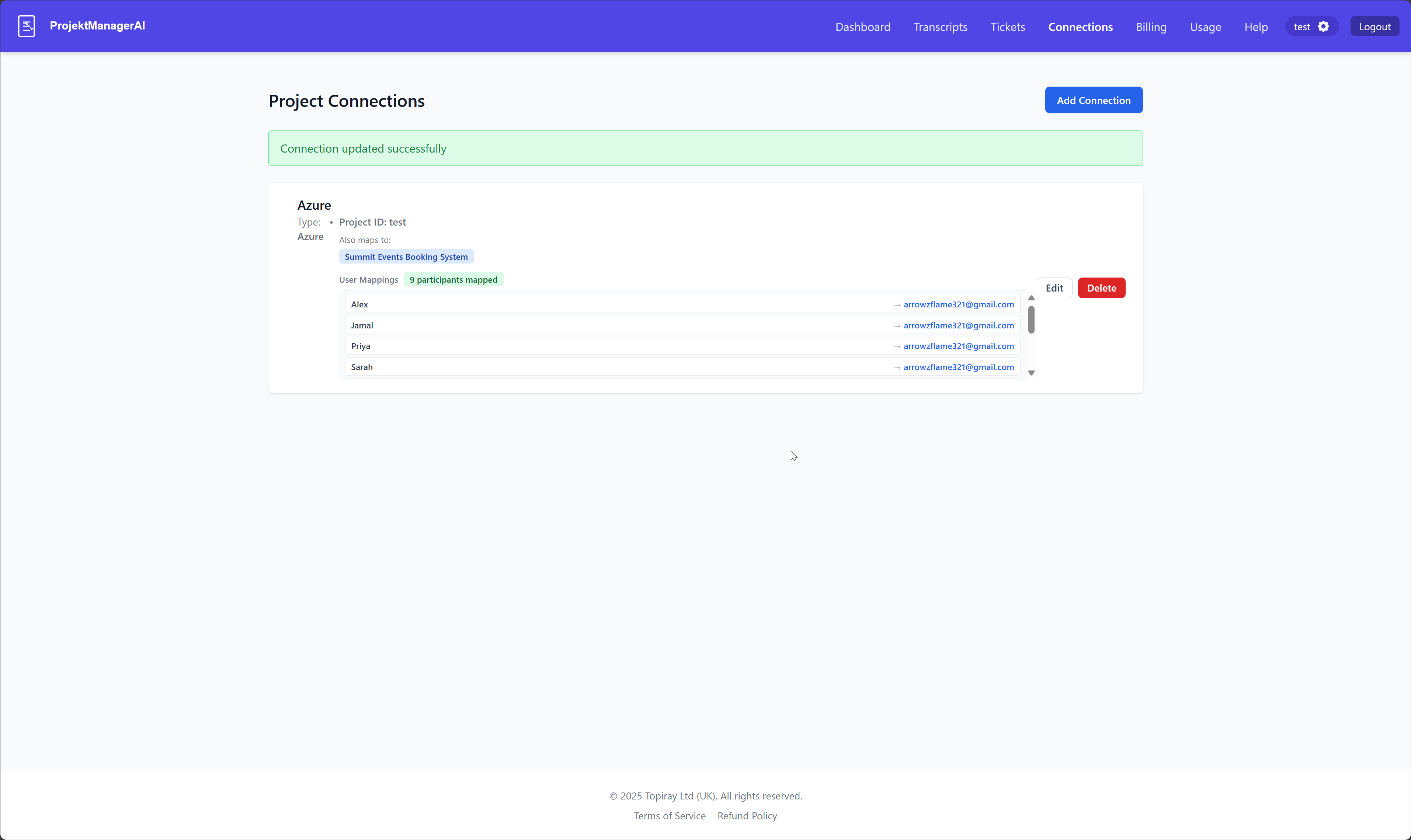The image size is (1411, 840).
Task: Click the ProjektManagerAI logo icon
Action: pos(27,26)
